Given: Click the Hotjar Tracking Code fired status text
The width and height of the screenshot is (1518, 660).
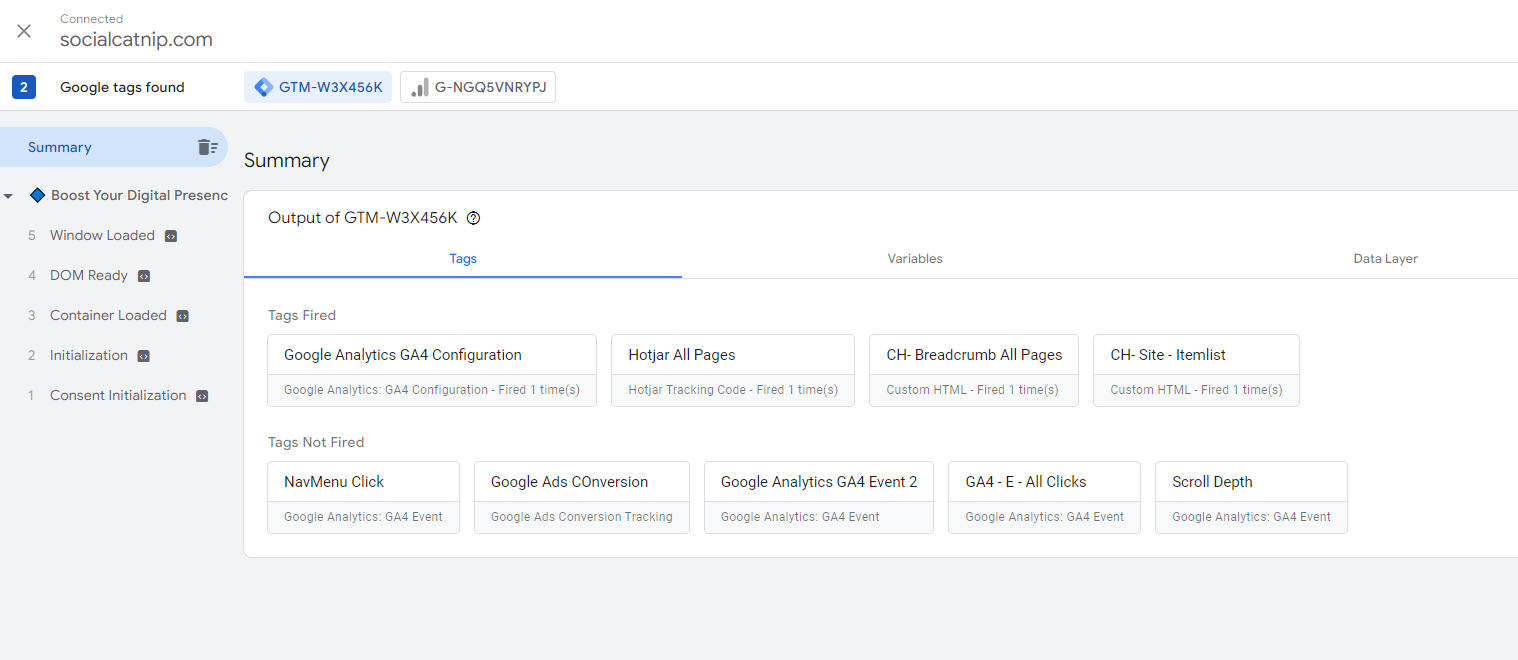Looking at the screenshot, I should pyautogui.click(x=733, y=390).
